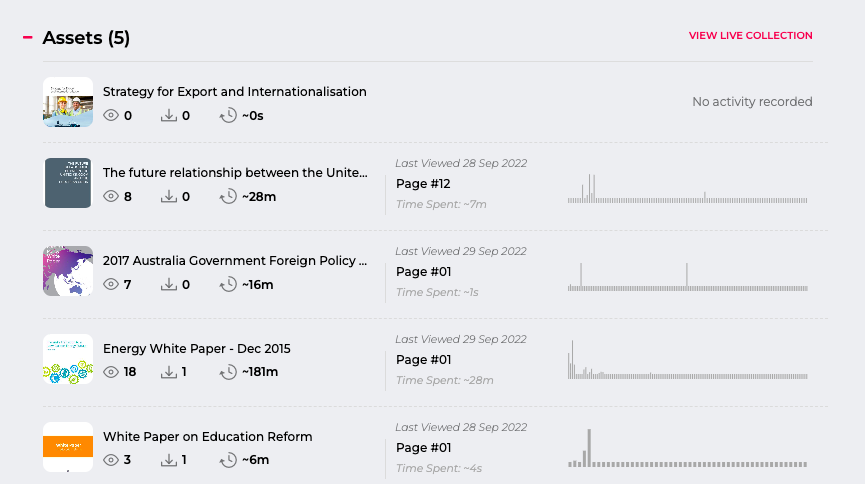Image resolution: width=865 pixels, height=484 pixels.
Task: Open the Strategy for Export and Internationalisation thumbnail
Action: coord(68,102)
